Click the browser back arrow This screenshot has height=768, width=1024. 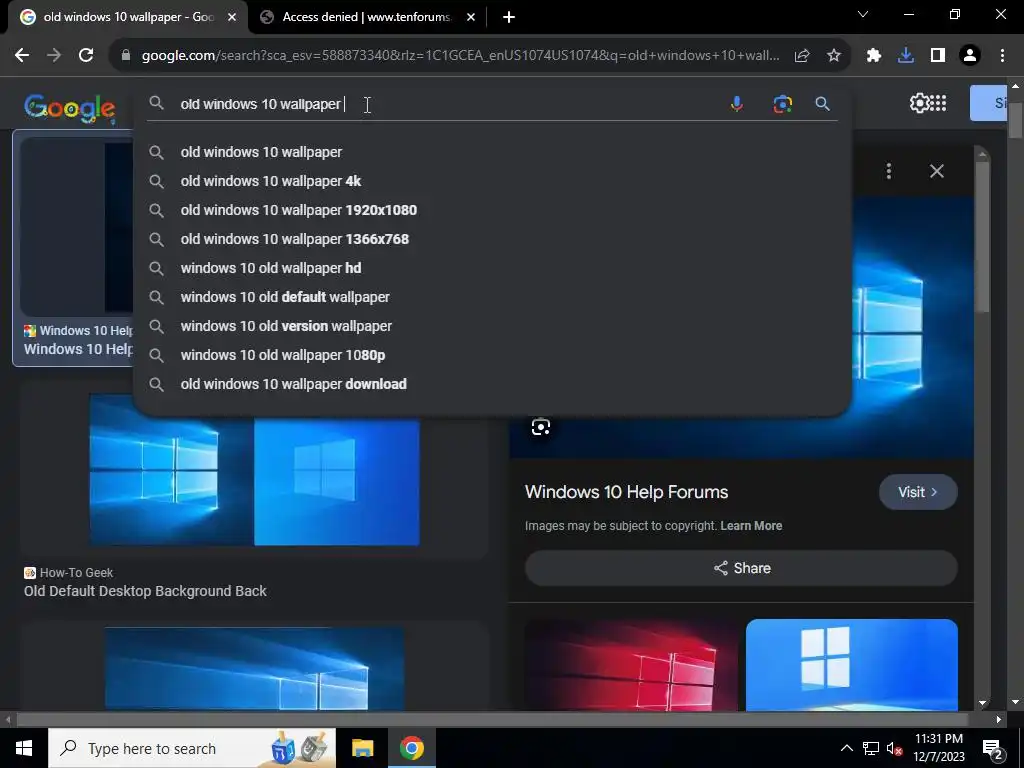[22, 56]
